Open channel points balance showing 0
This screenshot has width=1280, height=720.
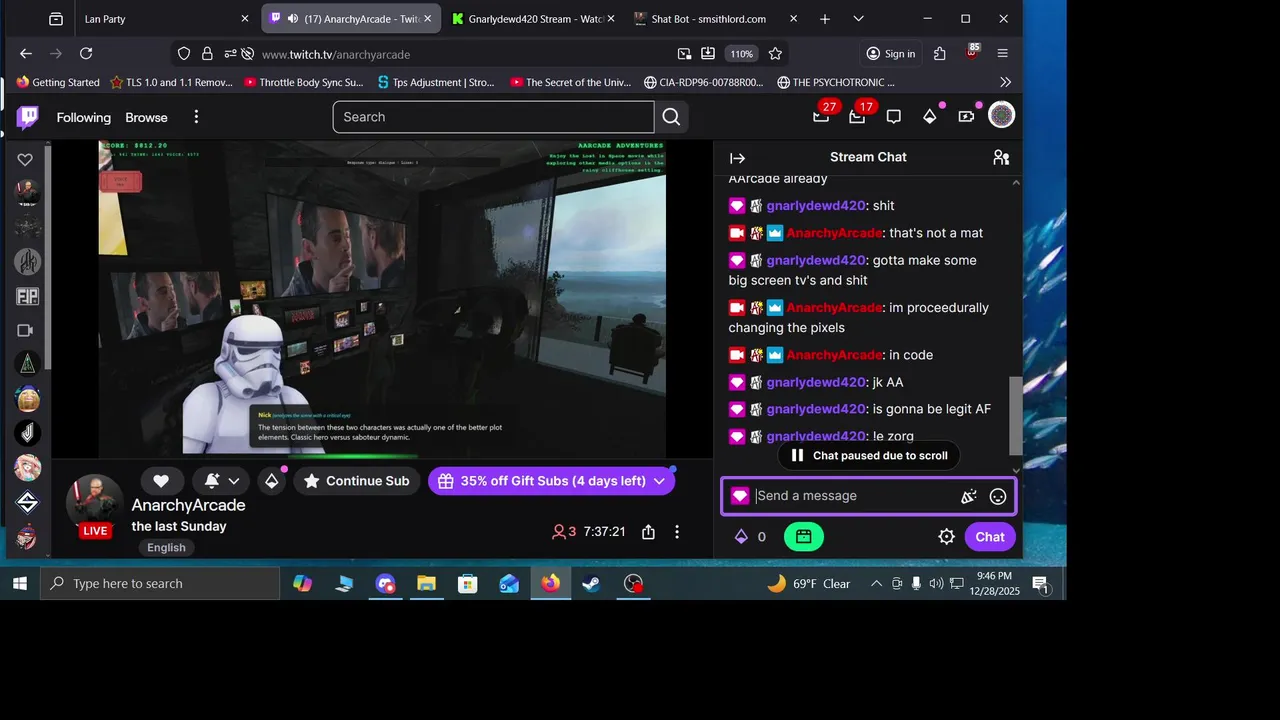pyautogui.click(x=750, y=537)
